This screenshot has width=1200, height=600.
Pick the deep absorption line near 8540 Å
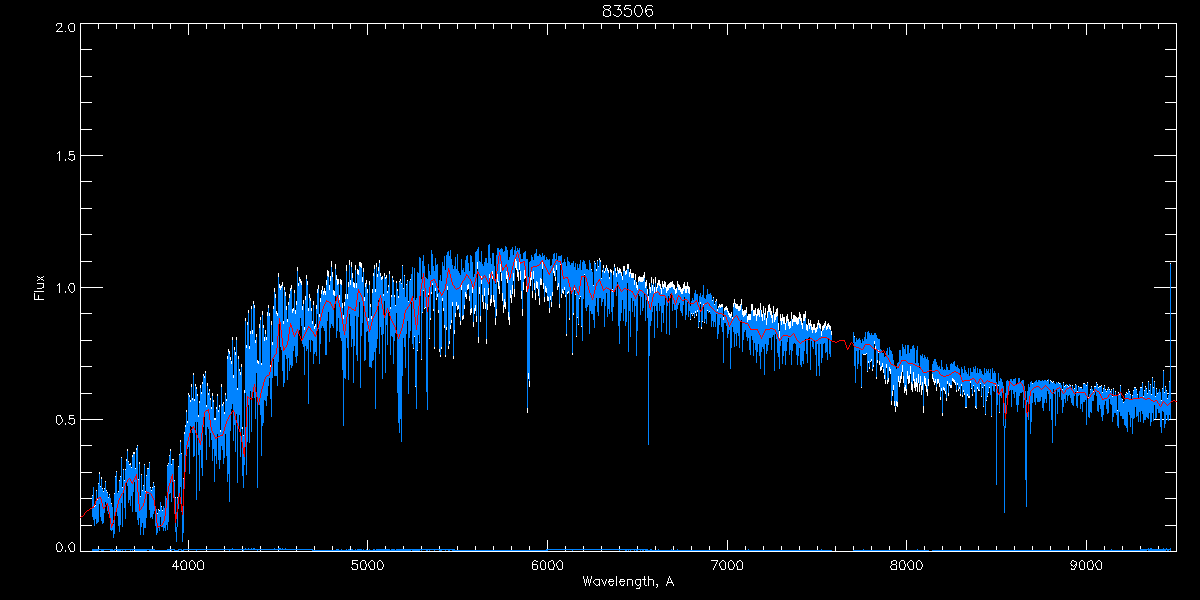(1004, 490)
